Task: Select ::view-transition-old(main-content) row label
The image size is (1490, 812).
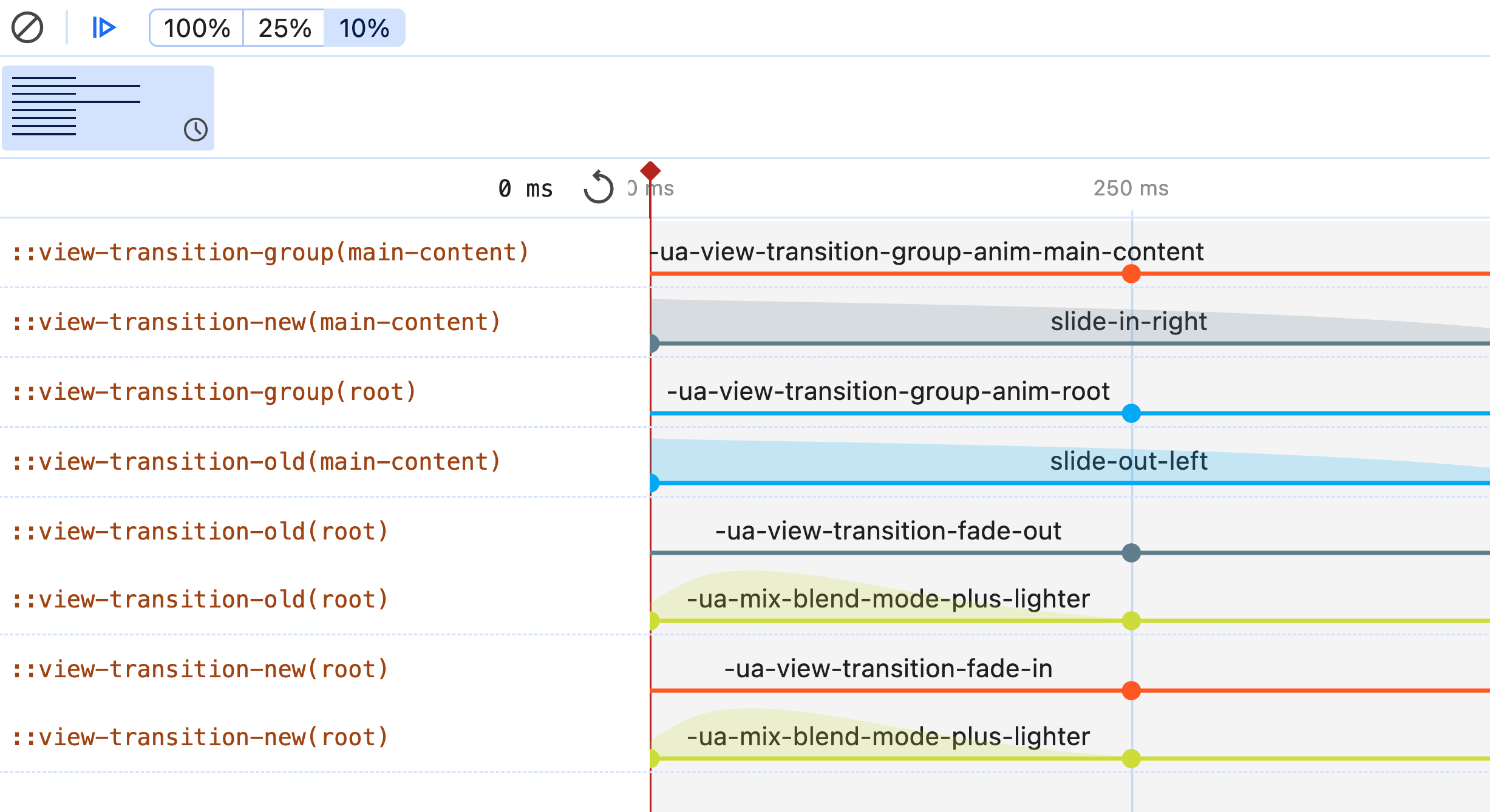Action: point(257,462)
